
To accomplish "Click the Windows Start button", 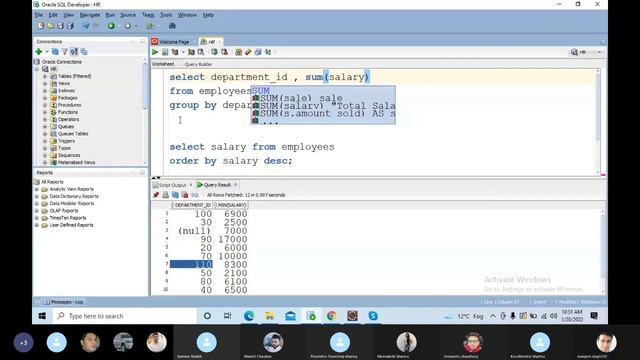I will point(42,316).
